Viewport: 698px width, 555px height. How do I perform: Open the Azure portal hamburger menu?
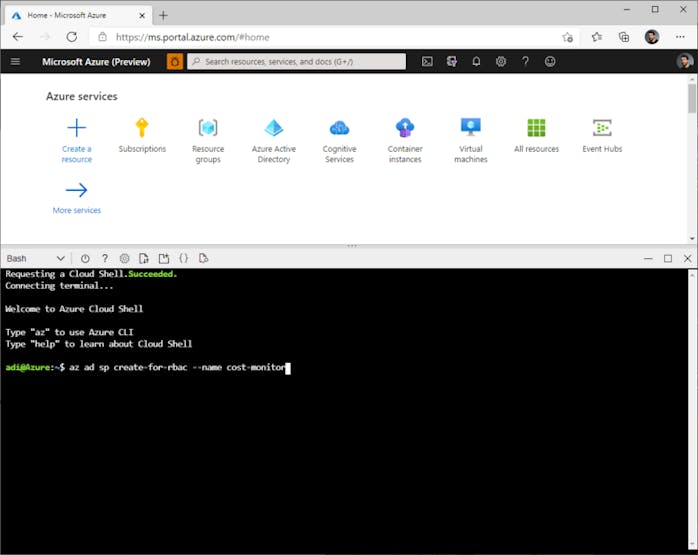click(x=16, y=61)
